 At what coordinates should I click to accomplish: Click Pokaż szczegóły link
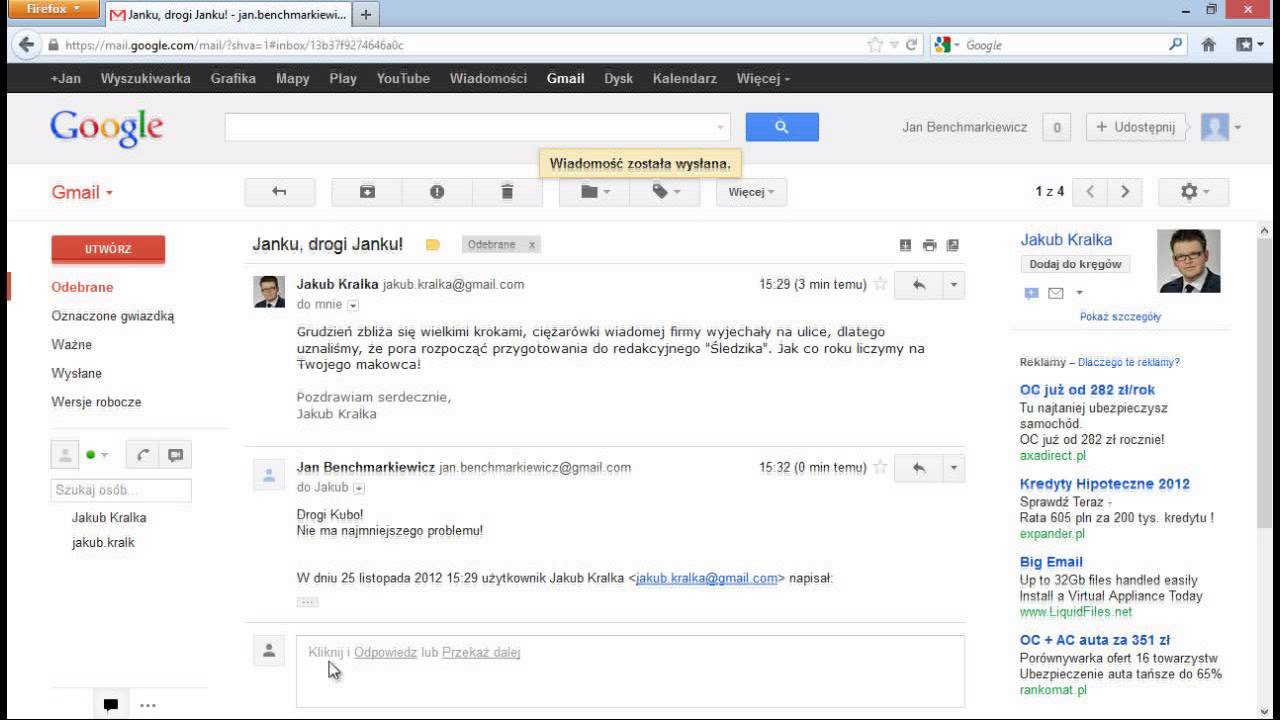(1120, 317)
